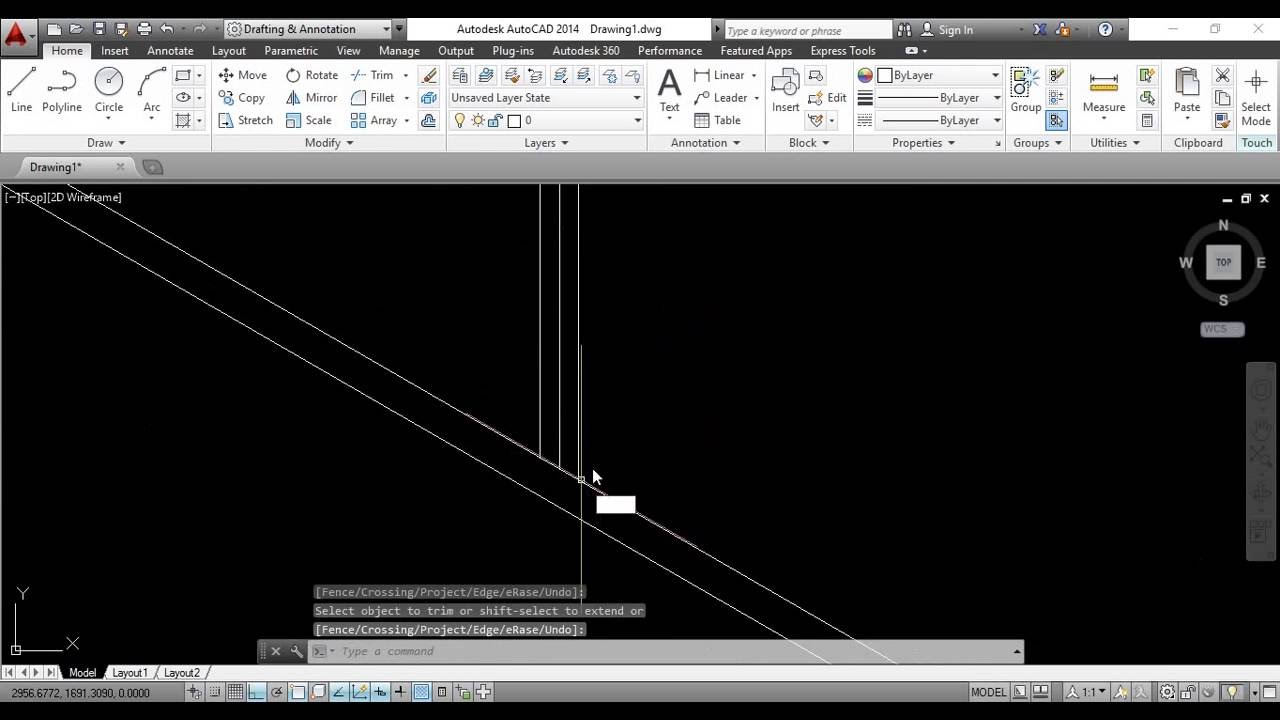Click the layer 0 color swatch
1280x720 pixels.
(514, 121)
